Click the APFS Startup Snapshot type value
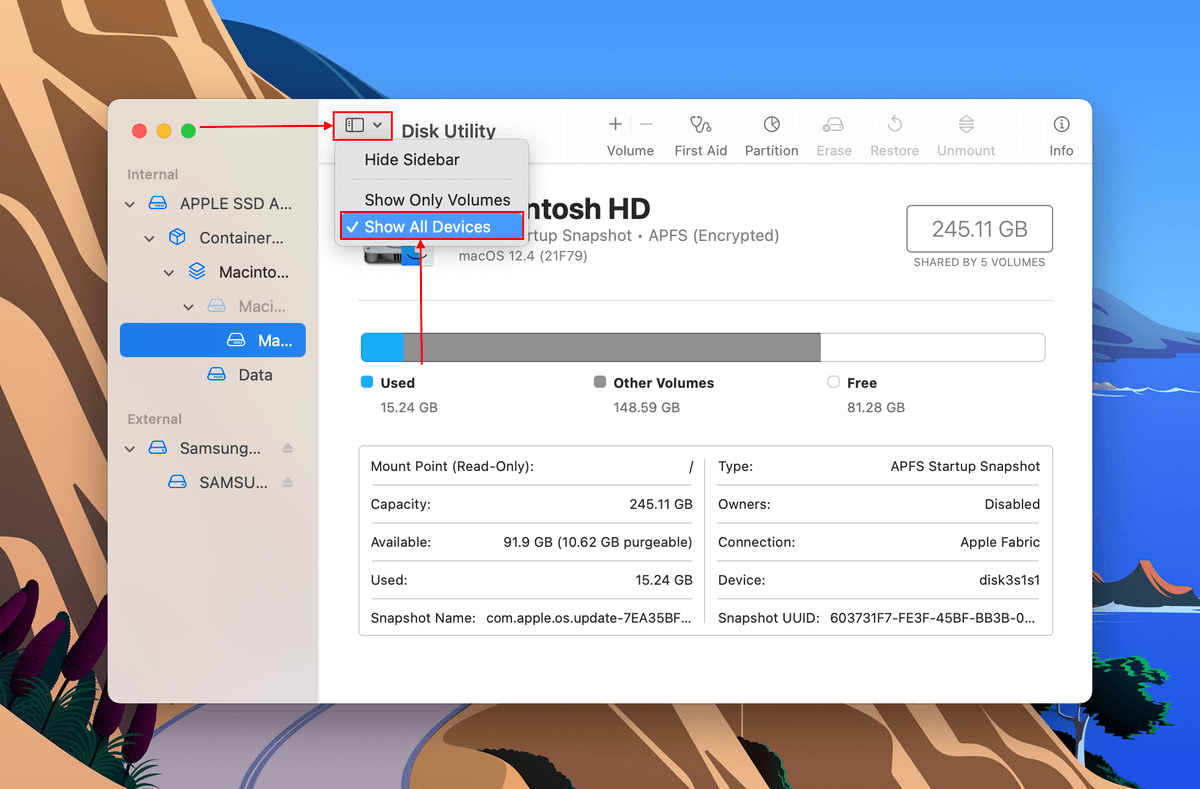Screen dimensions: 1200x789 tap(965, 466)
